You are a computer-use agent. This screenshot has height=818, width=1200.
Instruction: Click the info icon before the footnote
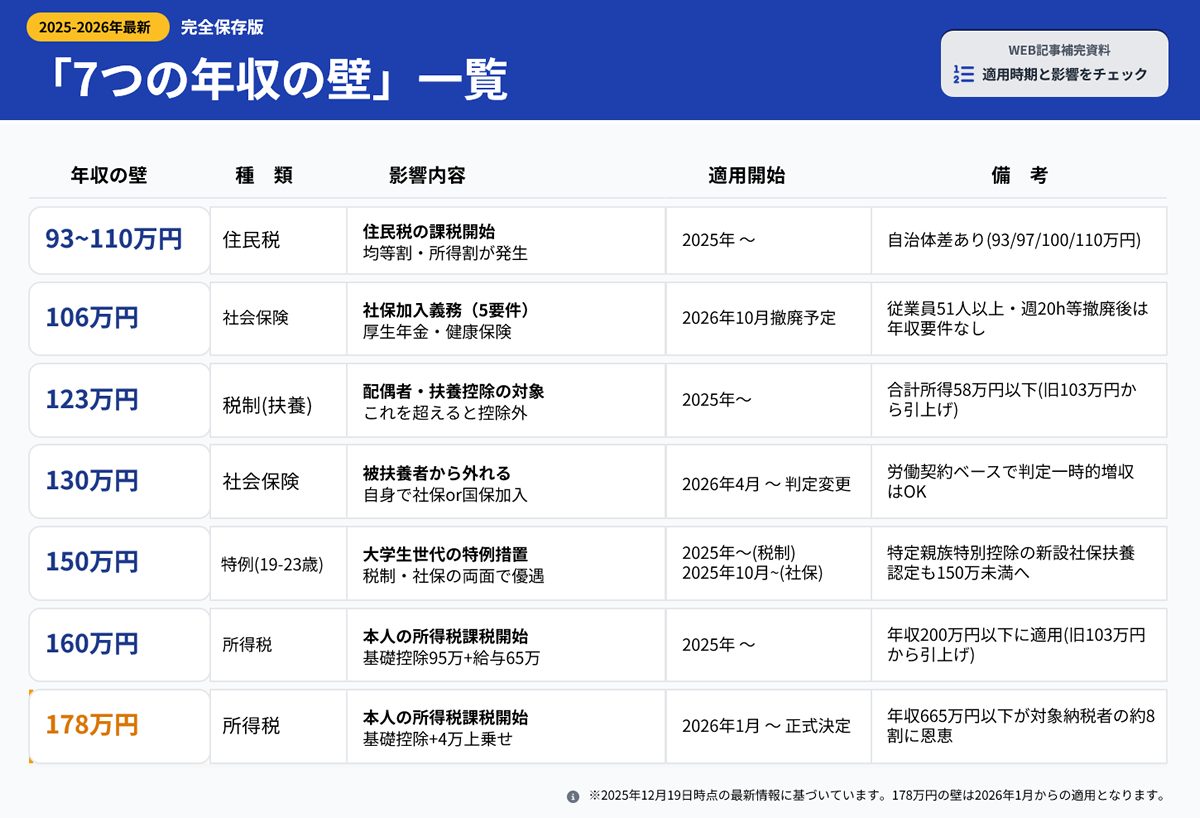[573, 797]
